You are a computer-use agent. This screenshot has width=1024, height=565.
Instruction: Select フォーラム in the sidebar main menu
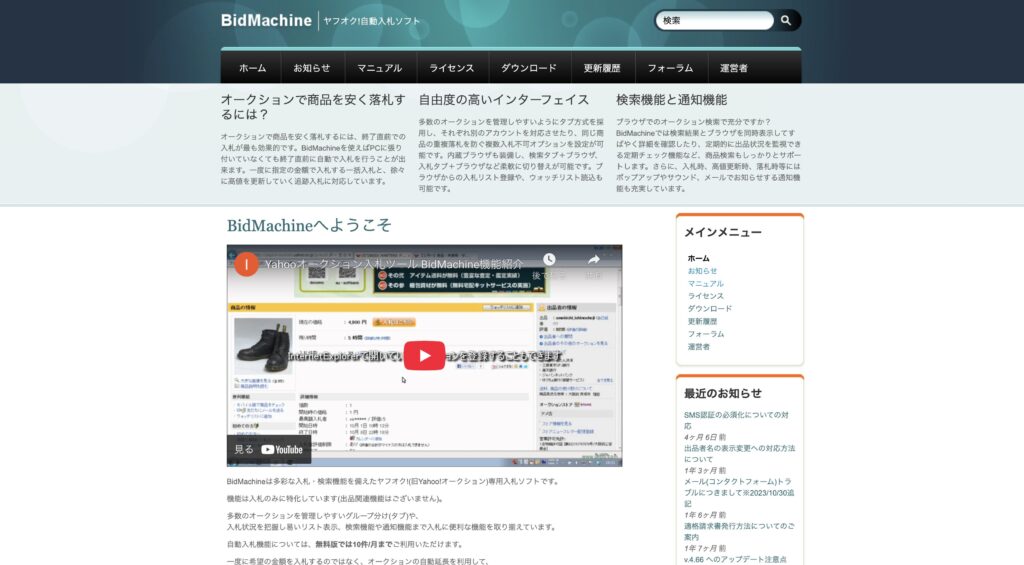pyautogui.click(x=705, y=334)
